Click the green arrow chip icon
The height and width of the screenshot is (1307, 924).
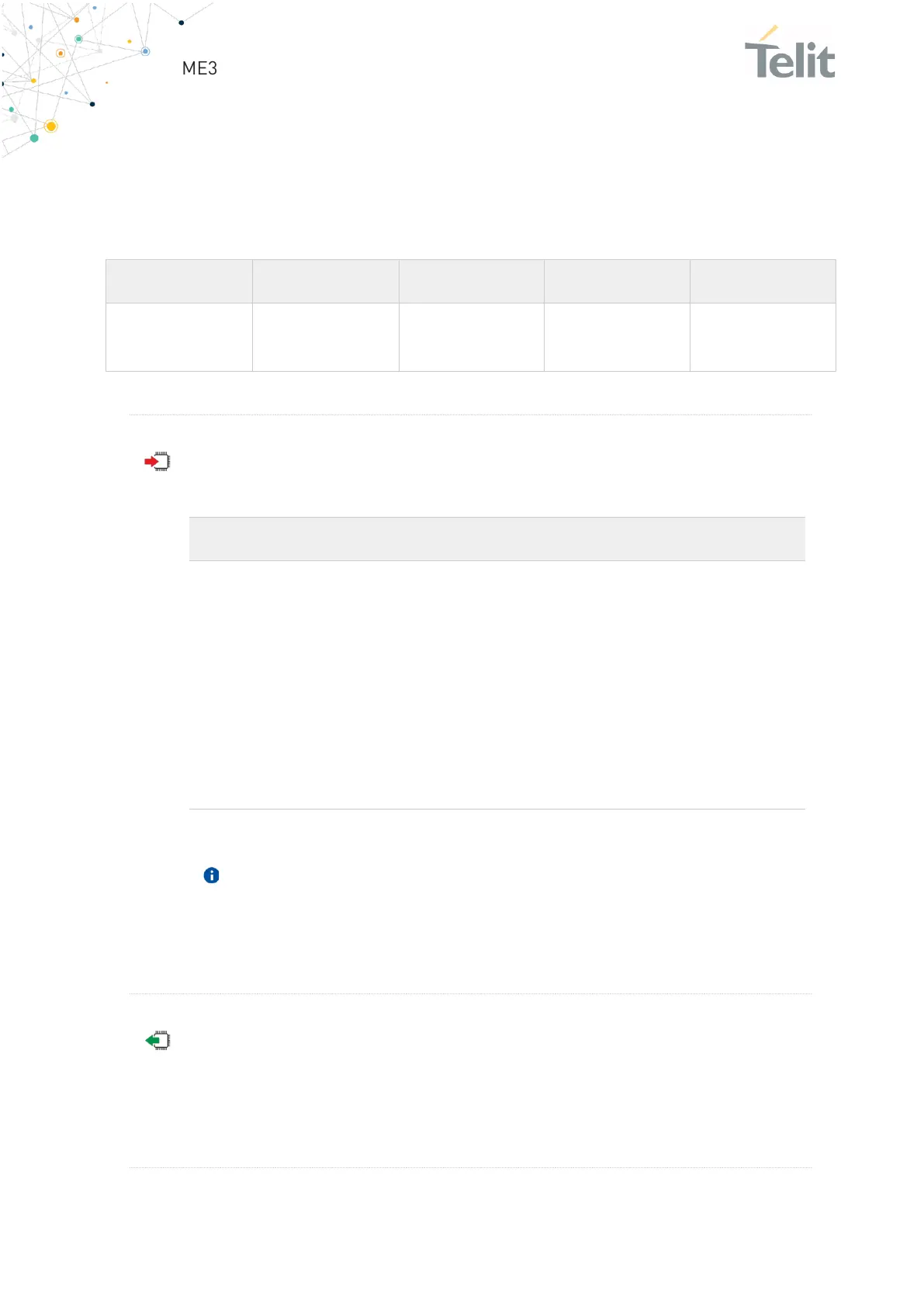coord(157,1041)
